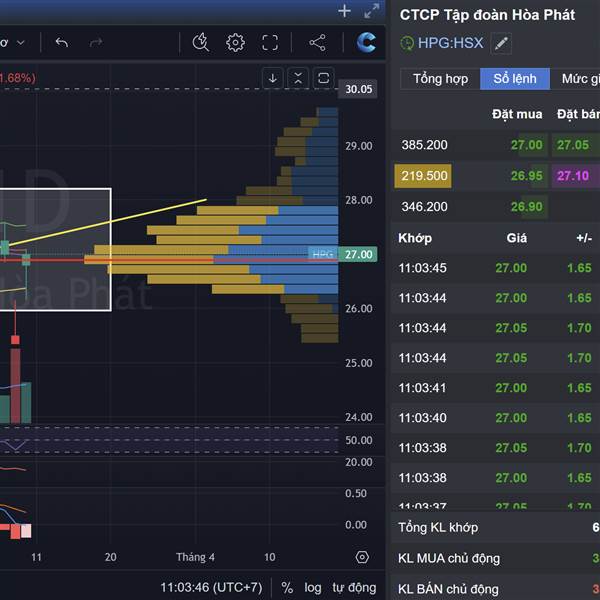
Task: Click bid price 26.95
Action: click(527, 176)
